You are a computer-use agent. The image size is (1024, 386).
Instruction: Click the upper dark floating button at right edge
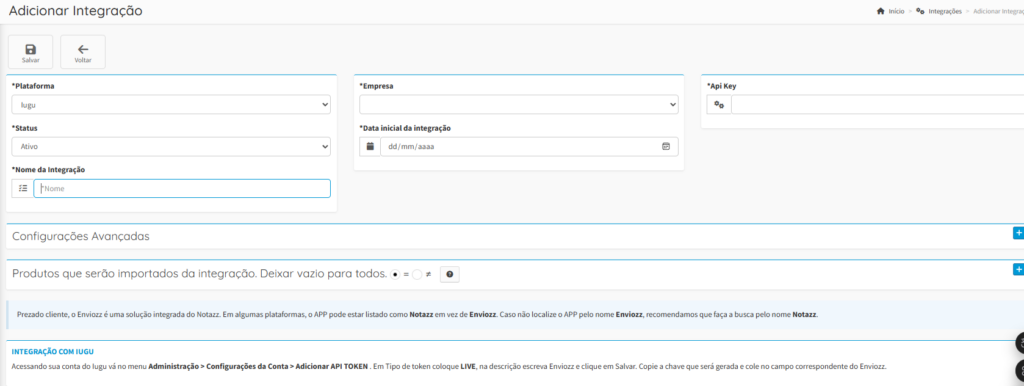1020,344
